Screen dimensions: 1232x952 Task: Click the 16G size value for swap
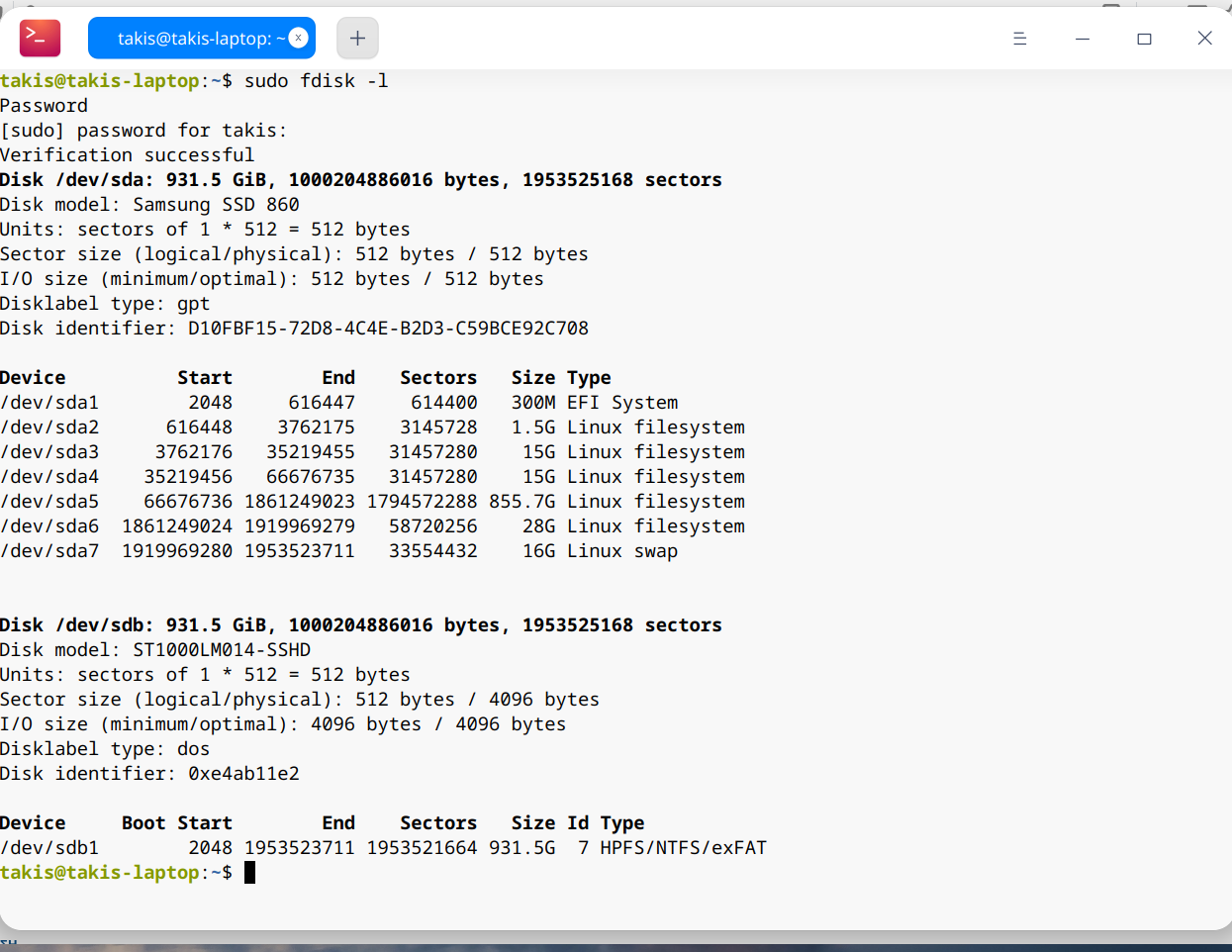point(539,550)
